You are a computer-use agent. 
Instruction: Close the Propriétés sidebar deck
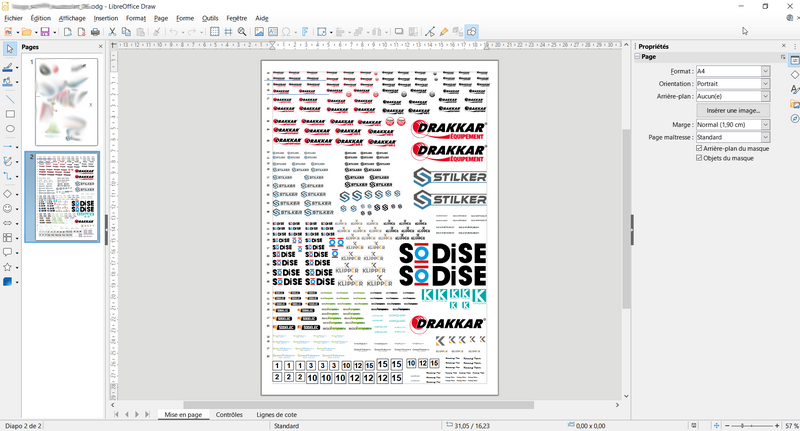[x=784, y=46]
